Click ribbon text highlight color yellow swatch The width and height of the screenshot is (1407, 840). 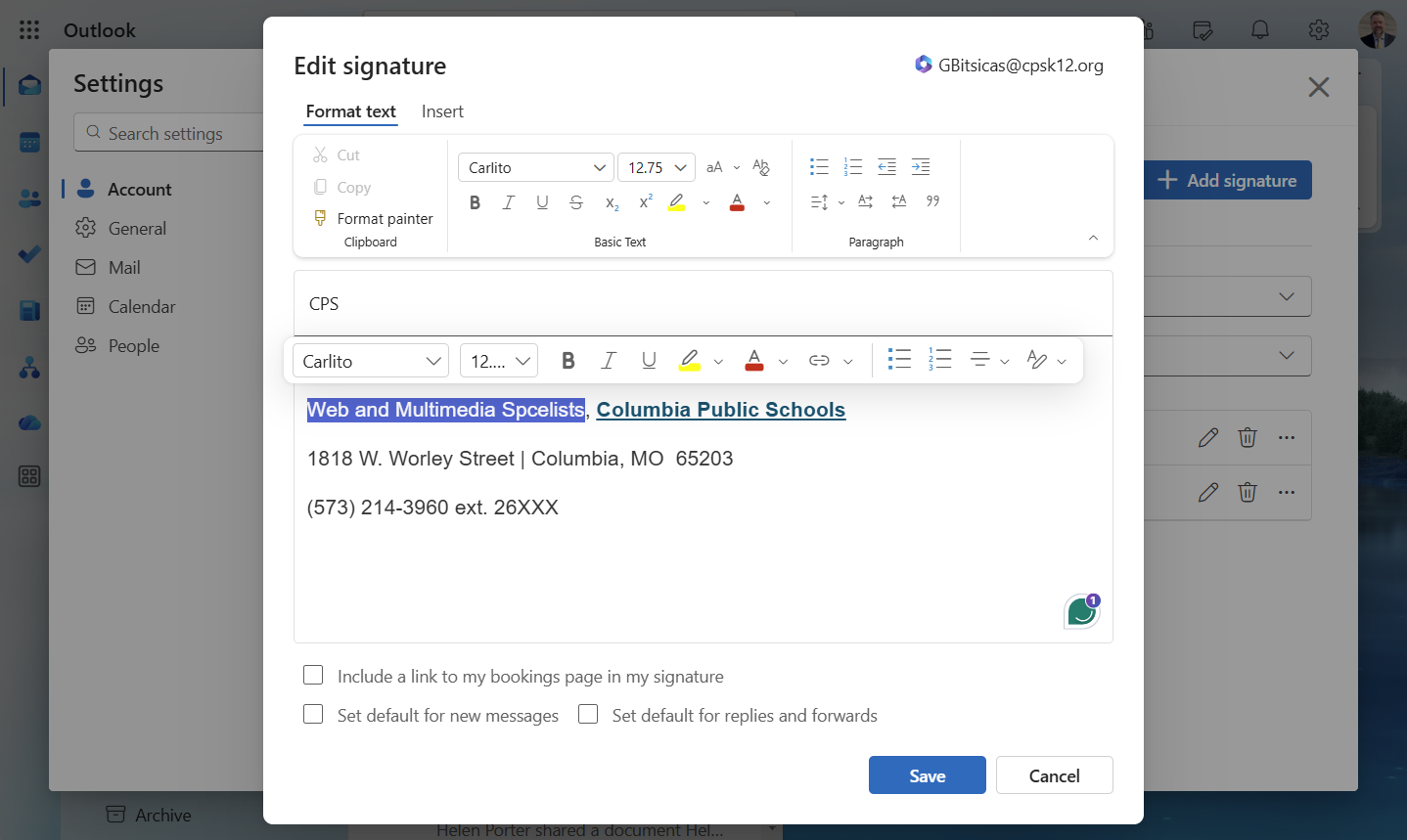click(x=676, y=202)
